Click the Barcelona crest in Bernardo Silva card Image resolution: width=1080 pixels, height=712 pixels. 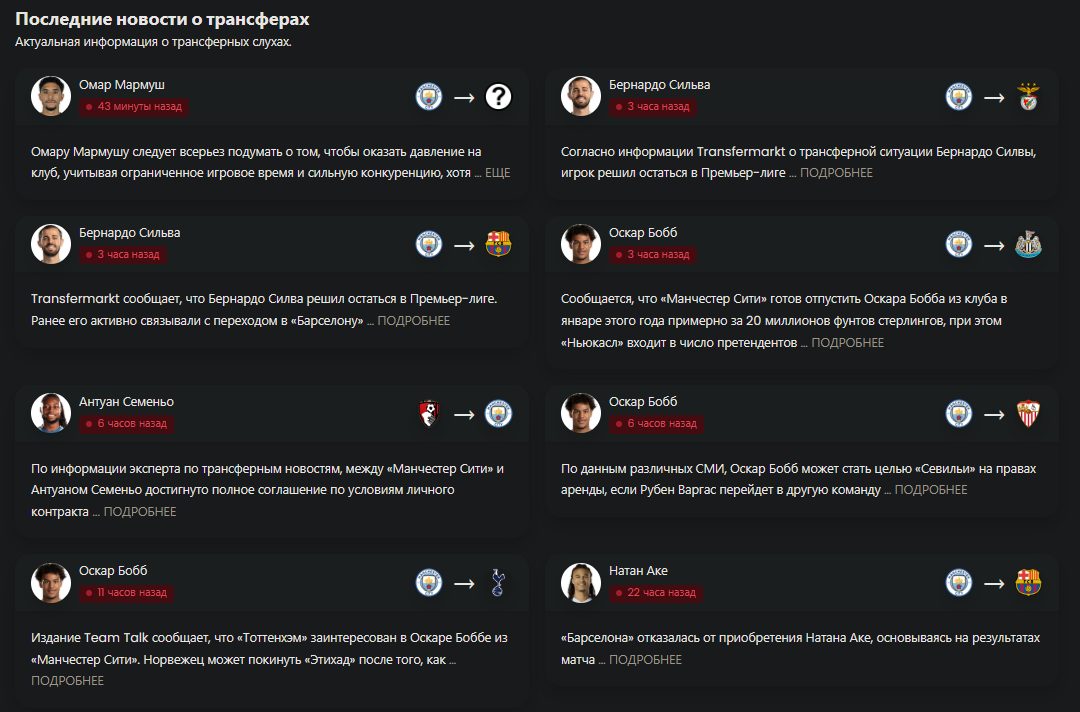coord(498,244)
